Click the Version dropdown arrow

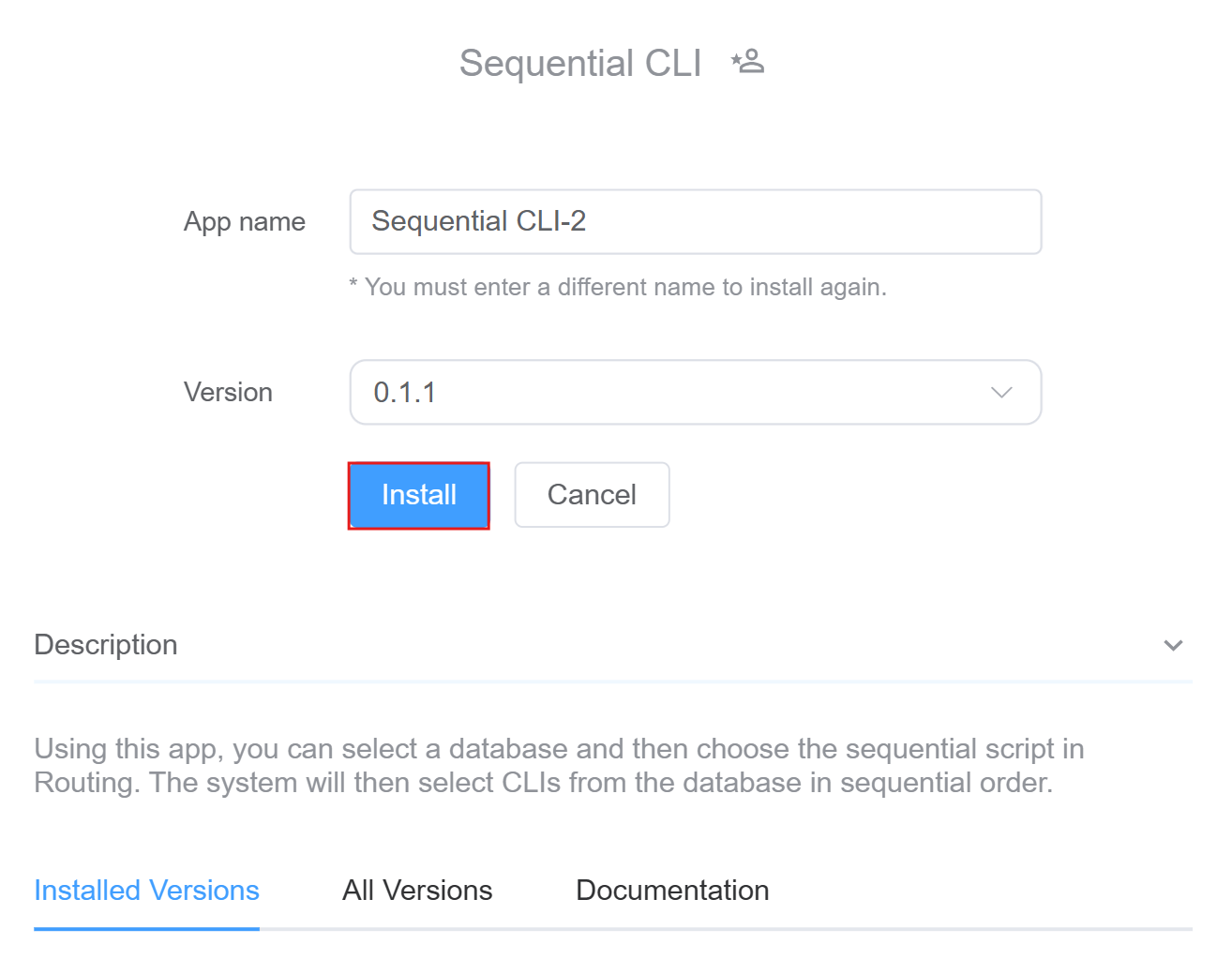[x=1001, y=393]
